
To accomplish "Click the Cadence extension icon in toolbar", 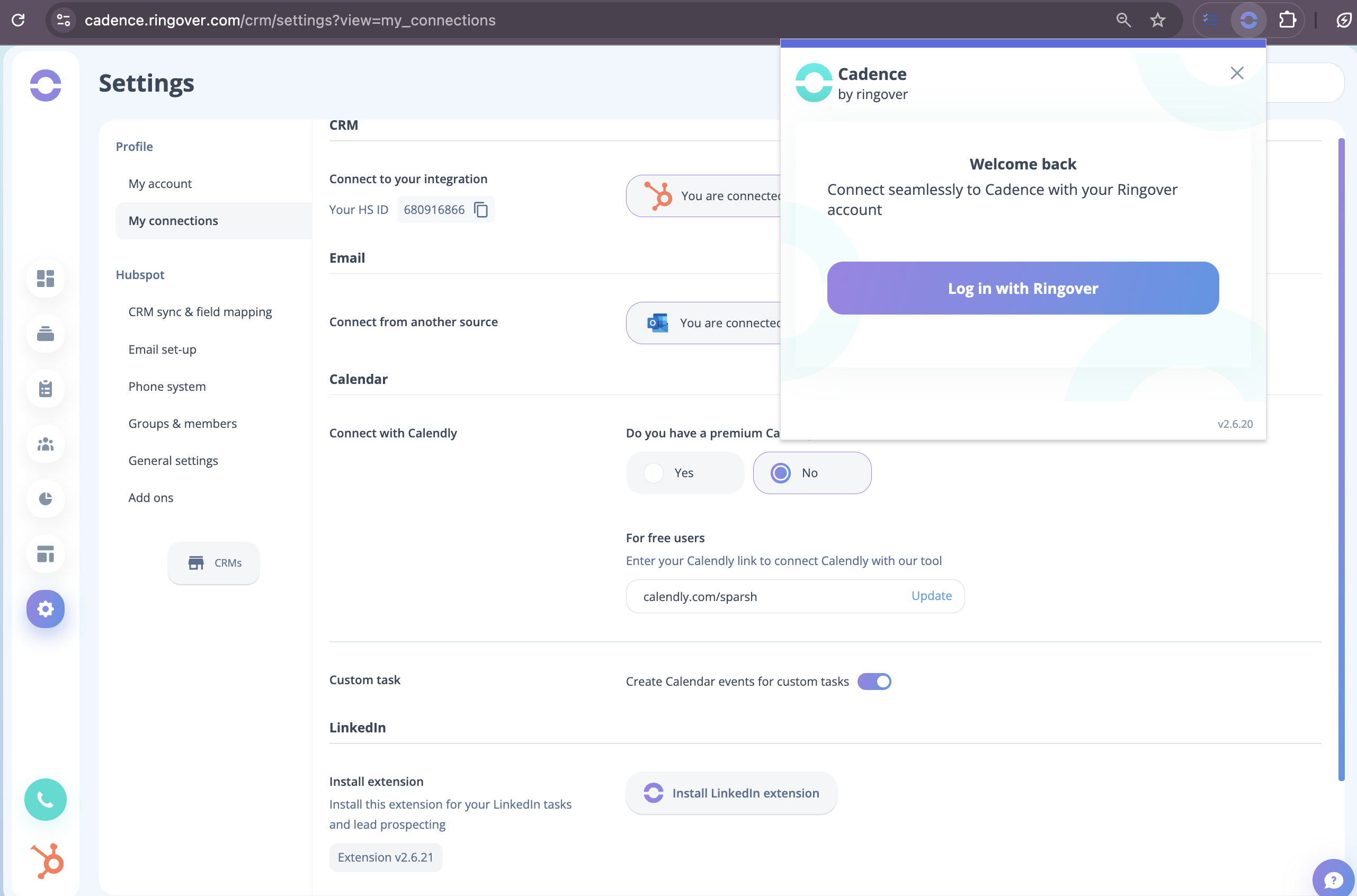I will [1248, 21].
